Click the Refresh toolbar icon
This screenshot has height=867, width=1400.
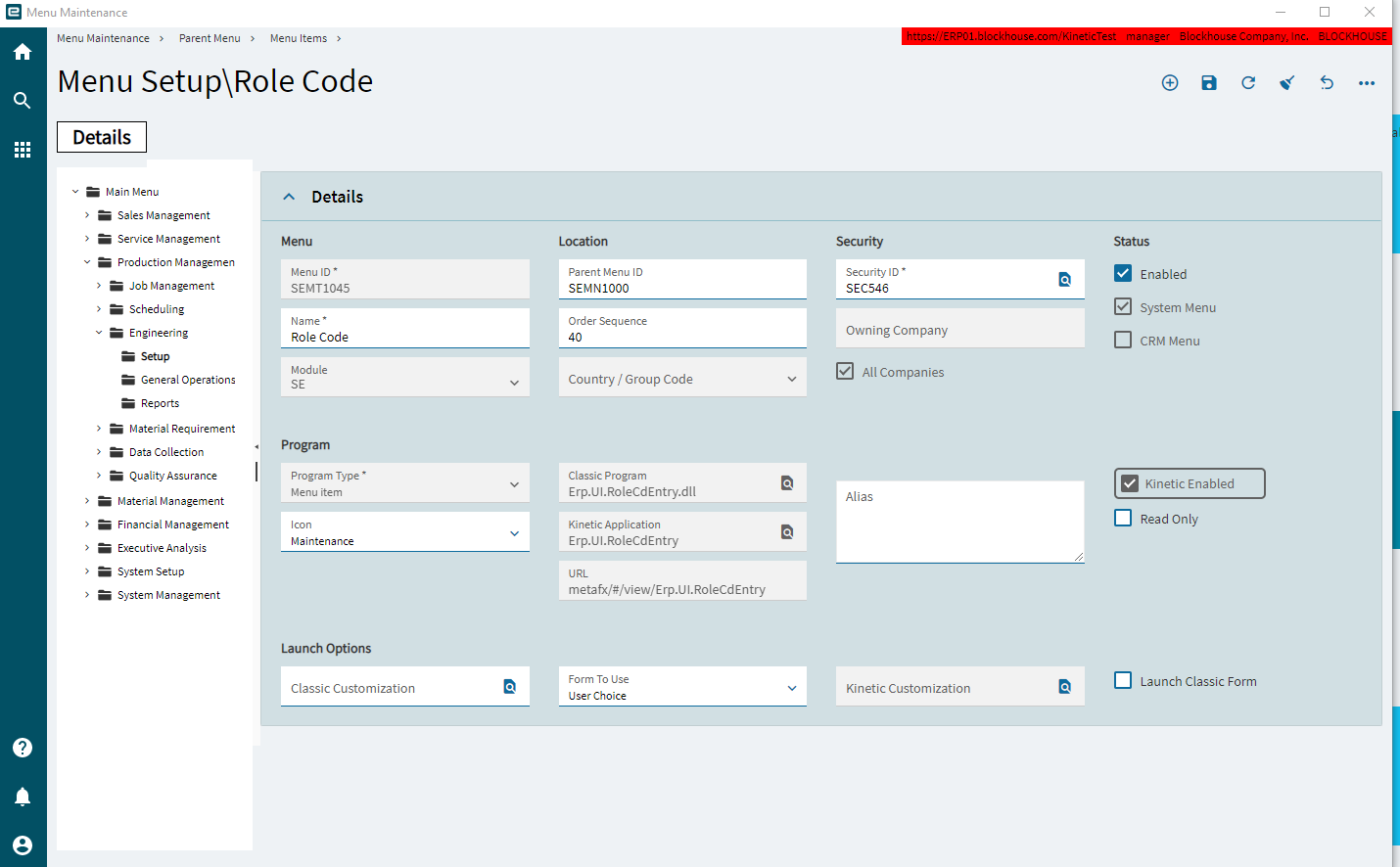pyautogui.click(x=1248, y=83)
